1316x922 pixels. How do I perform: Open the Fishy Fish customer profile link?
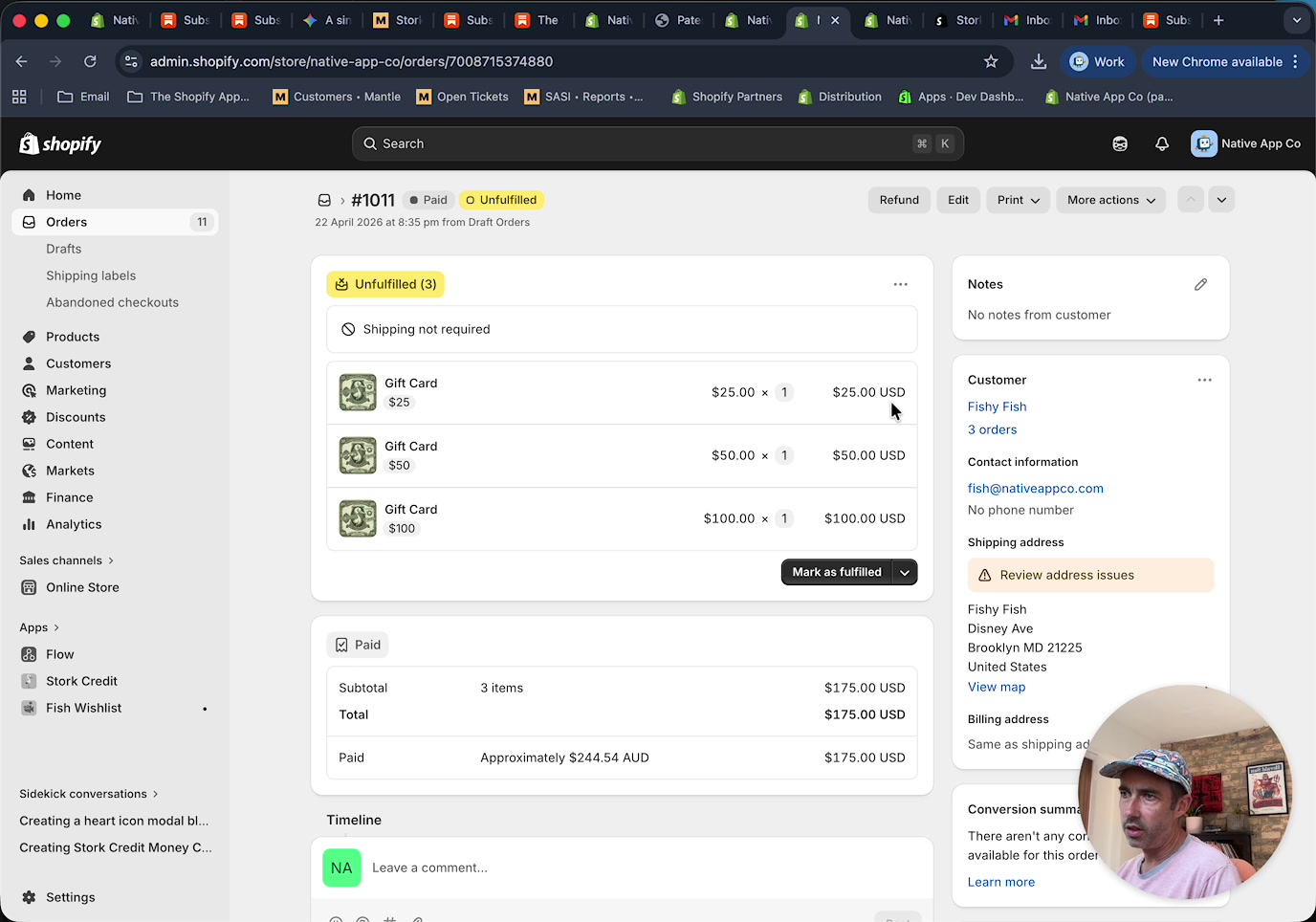point(997,406)
